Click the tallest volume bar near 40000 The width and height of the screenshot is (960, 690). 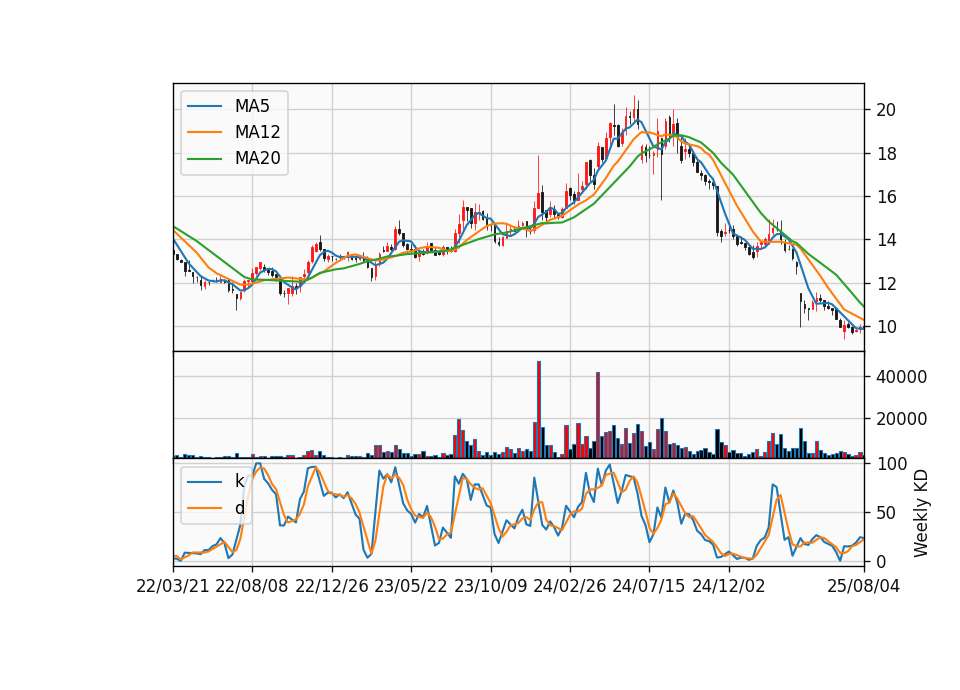point(539,410)
